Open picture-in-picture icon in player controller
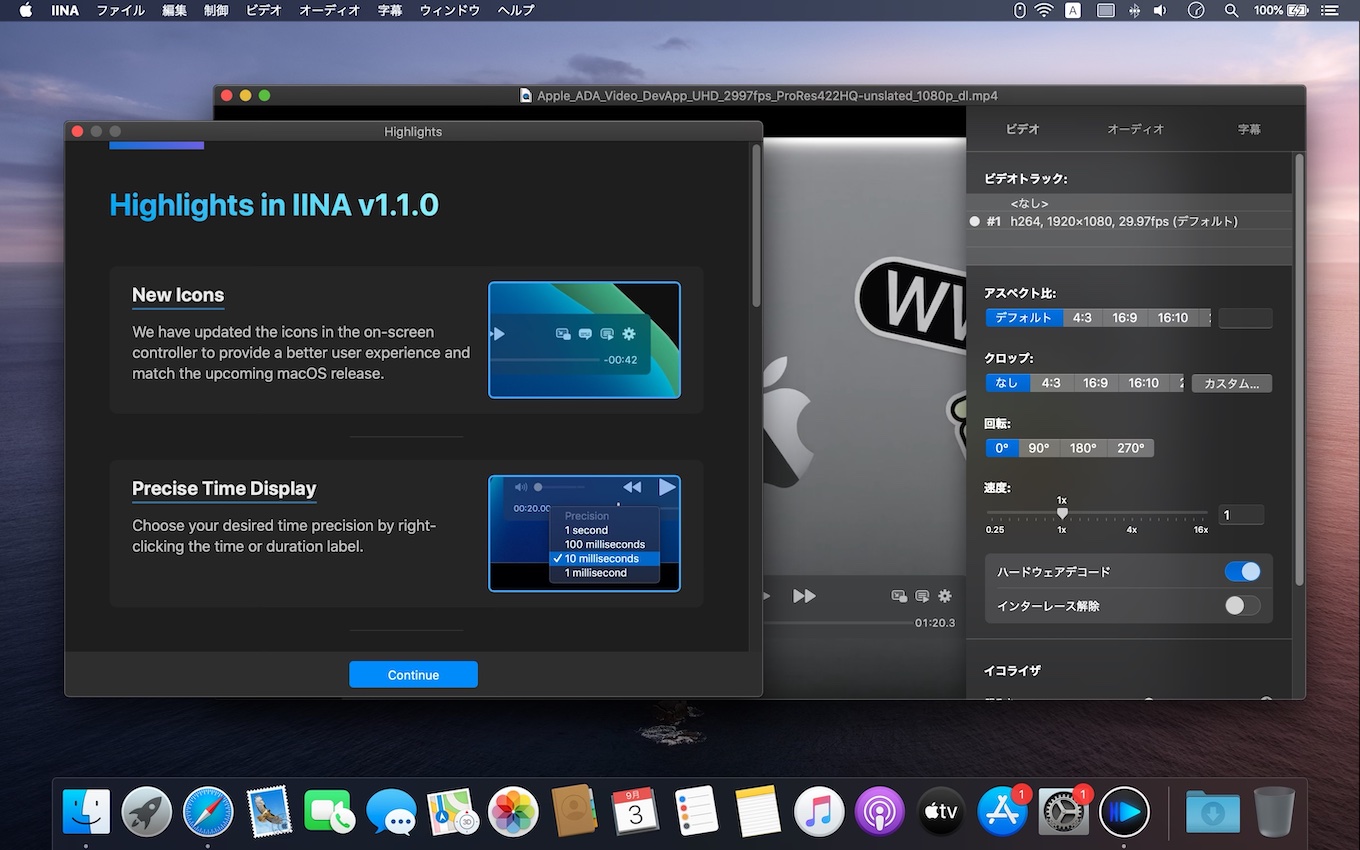The height and width of the screenshot is (850, 1360). coord(899,596)
